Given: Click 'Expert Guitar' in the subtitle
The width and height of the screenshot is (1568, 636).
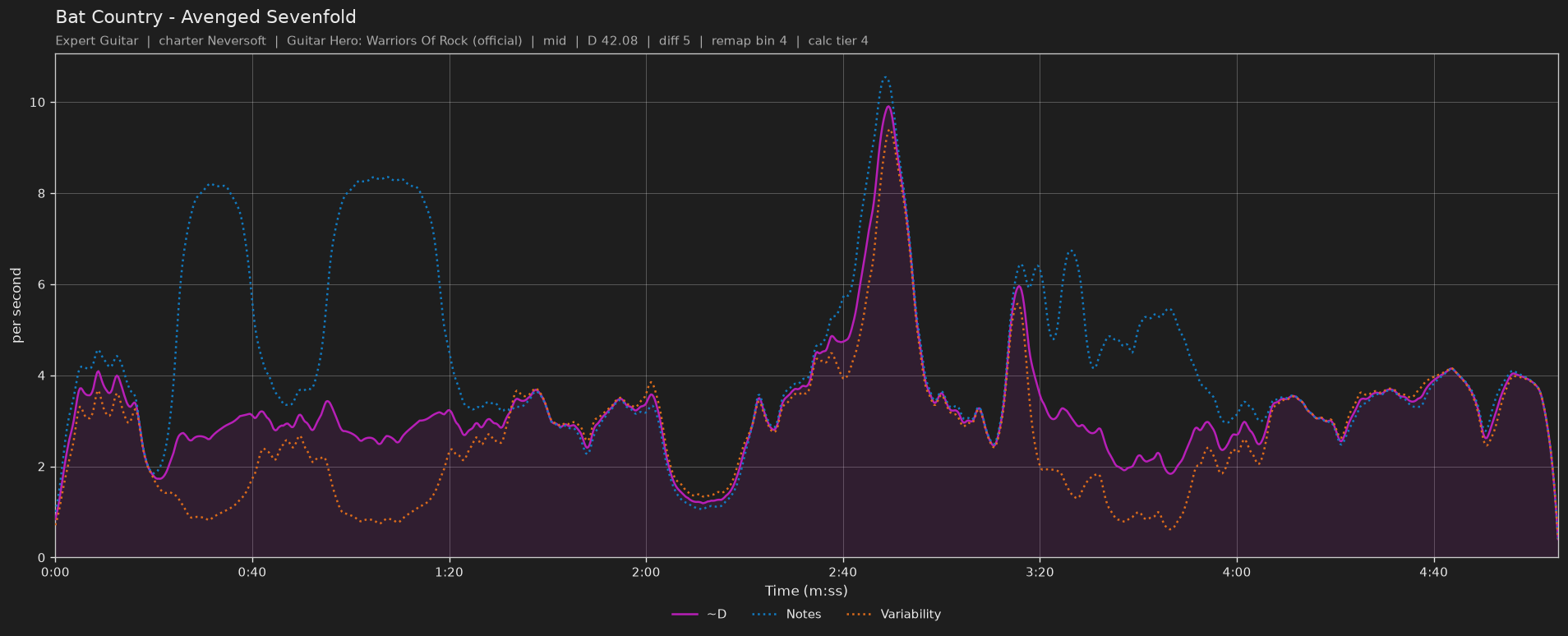Looking at the screenshot, I should pos(97,41).
